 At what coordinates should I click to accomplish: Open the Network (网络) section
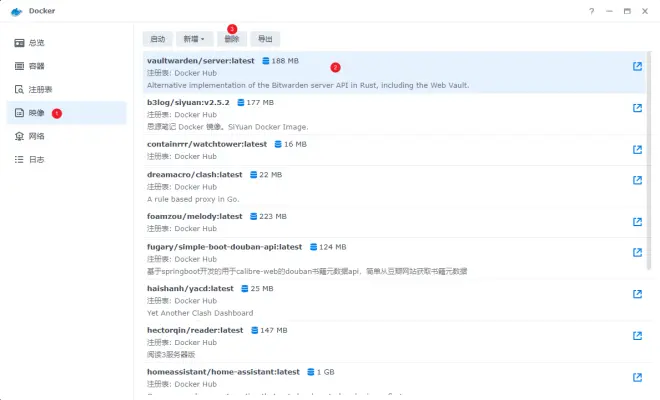click(x=67, y=136)
